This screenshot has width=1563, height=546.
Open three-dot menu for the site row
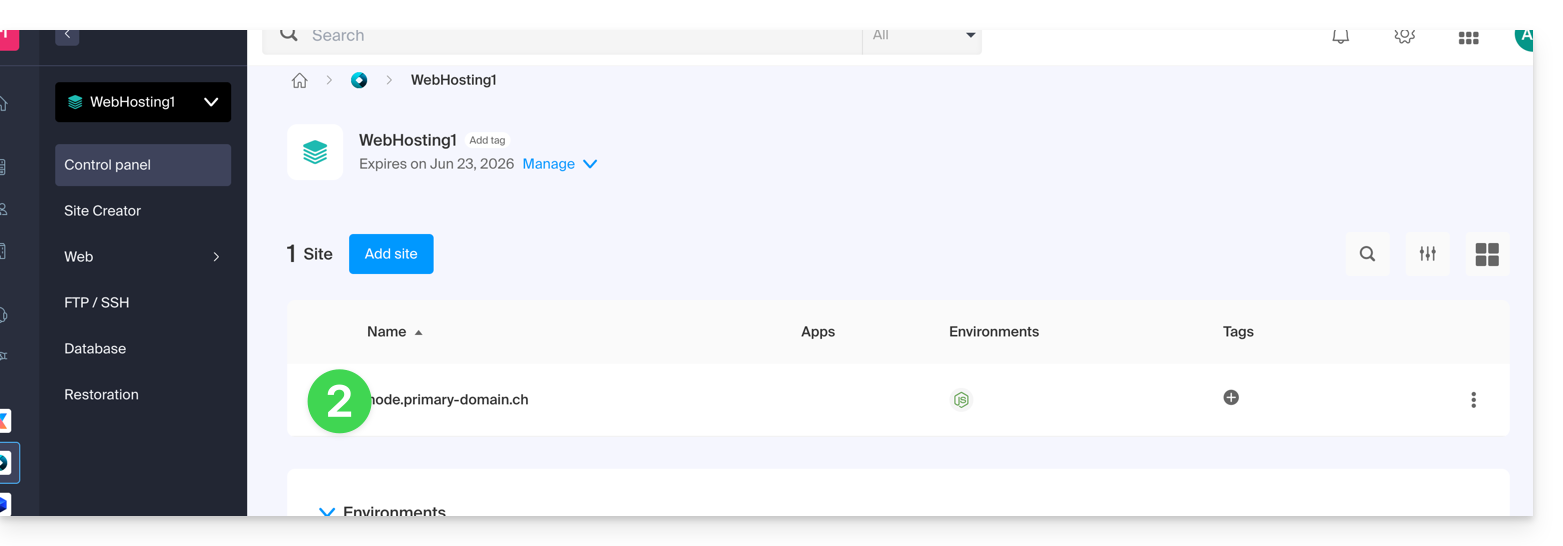coord(1473,400)
